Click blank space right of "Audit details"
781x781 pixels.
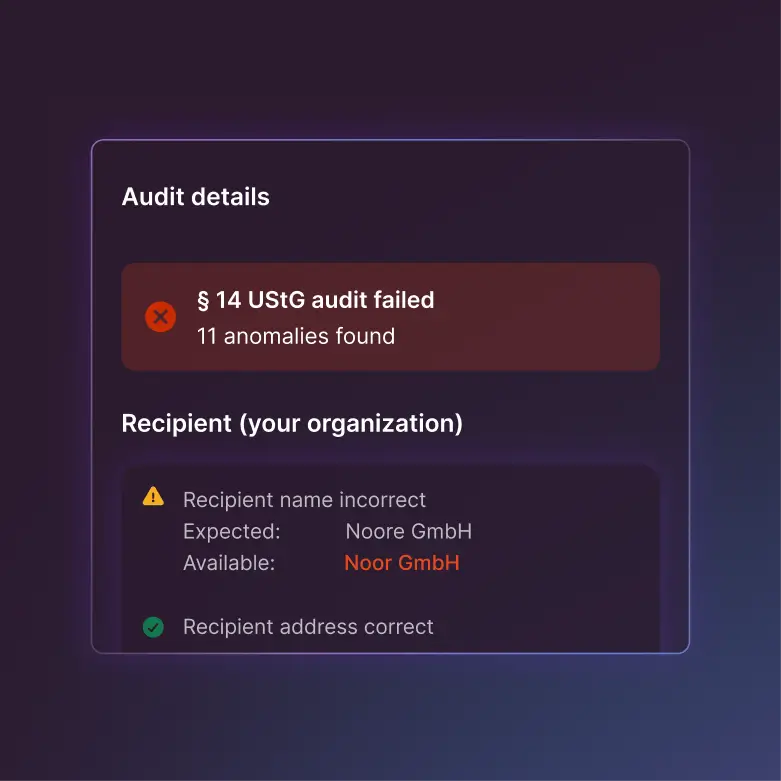tap(480, 197)
